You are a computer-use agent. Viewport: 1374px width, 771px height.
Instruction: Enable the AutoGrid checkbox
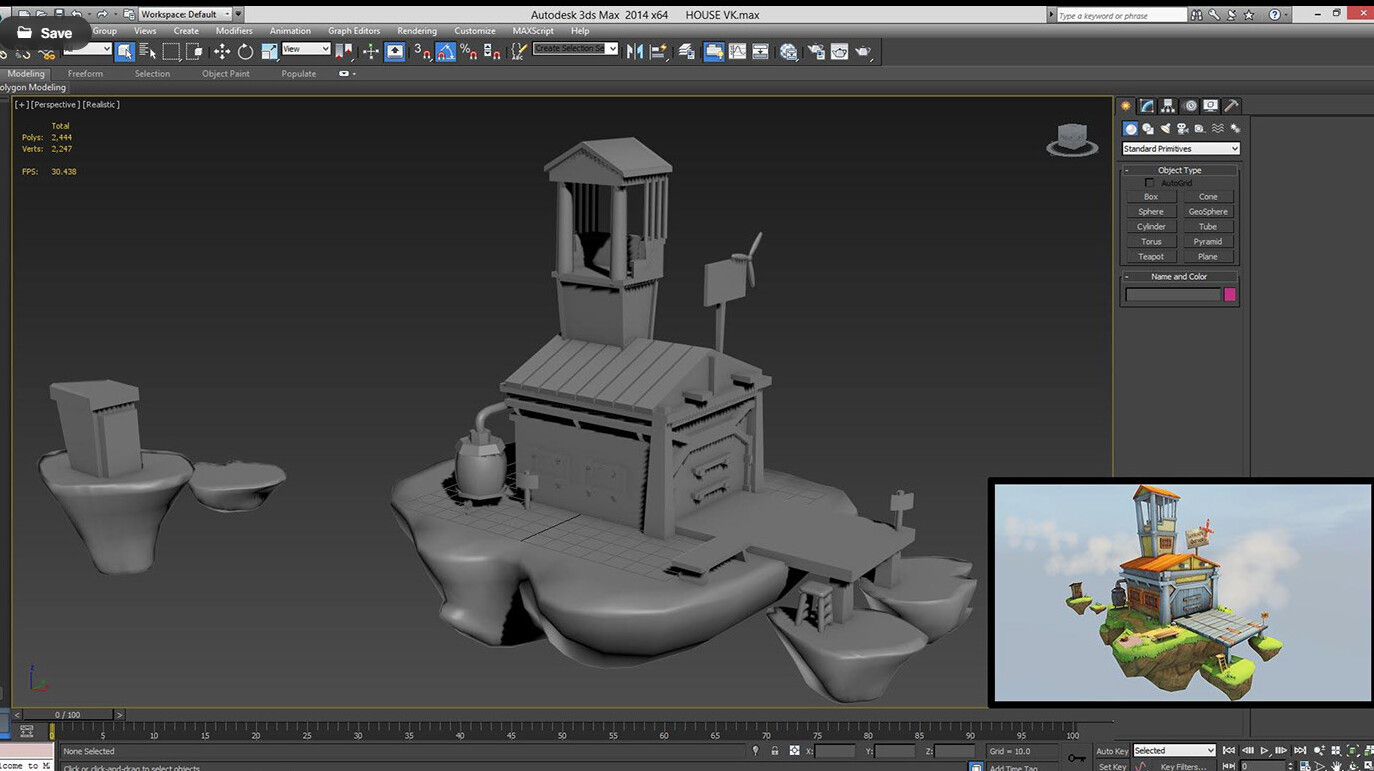point(1148,182)
